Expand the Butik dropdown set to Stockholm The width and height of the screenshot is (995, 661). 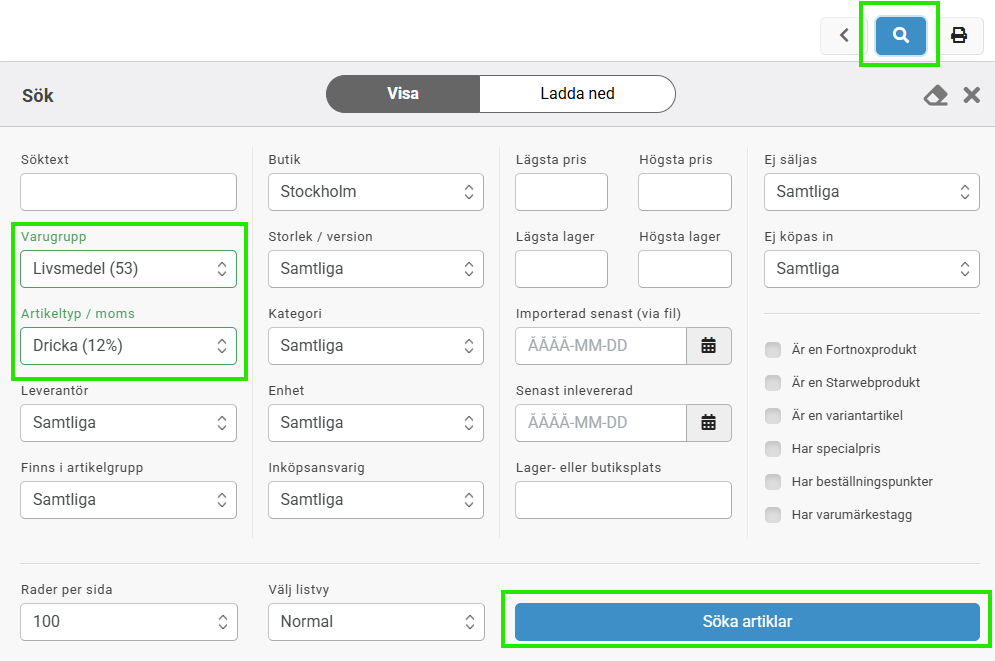(x=375, y=192)
